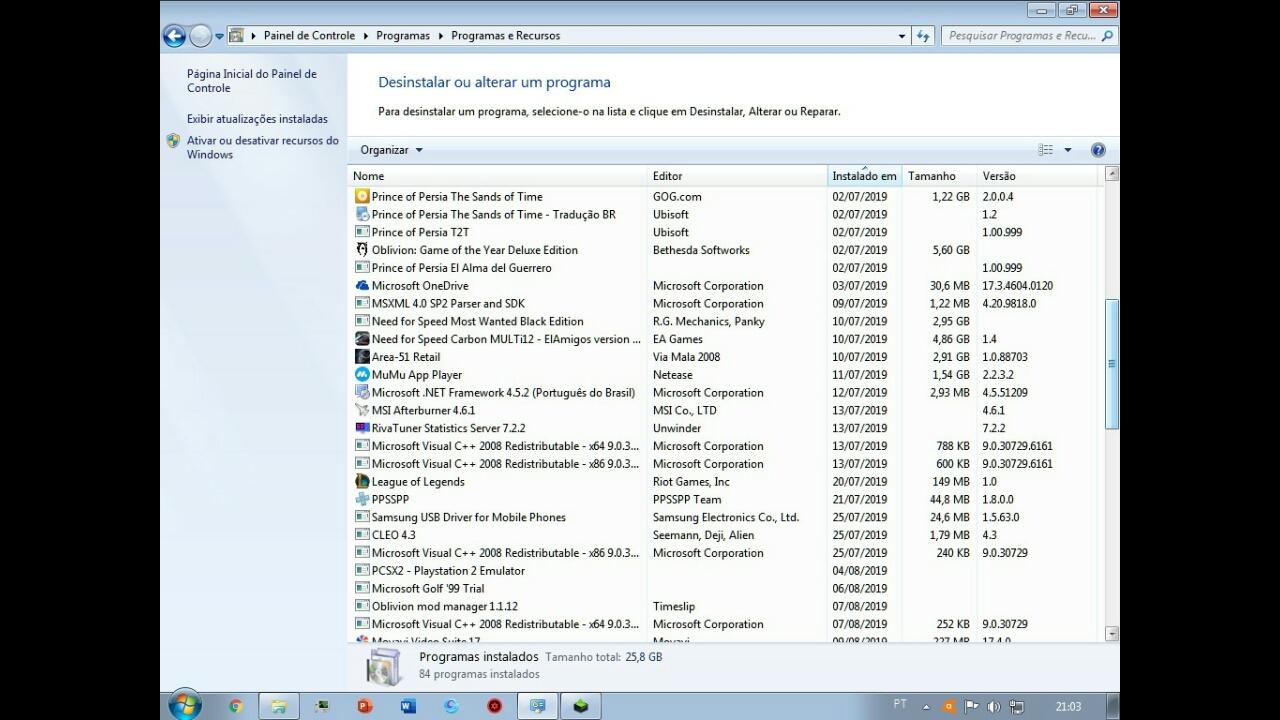Click the Back navigation arrow
This screenshot has width=1280, height=720.
[174, 36]
